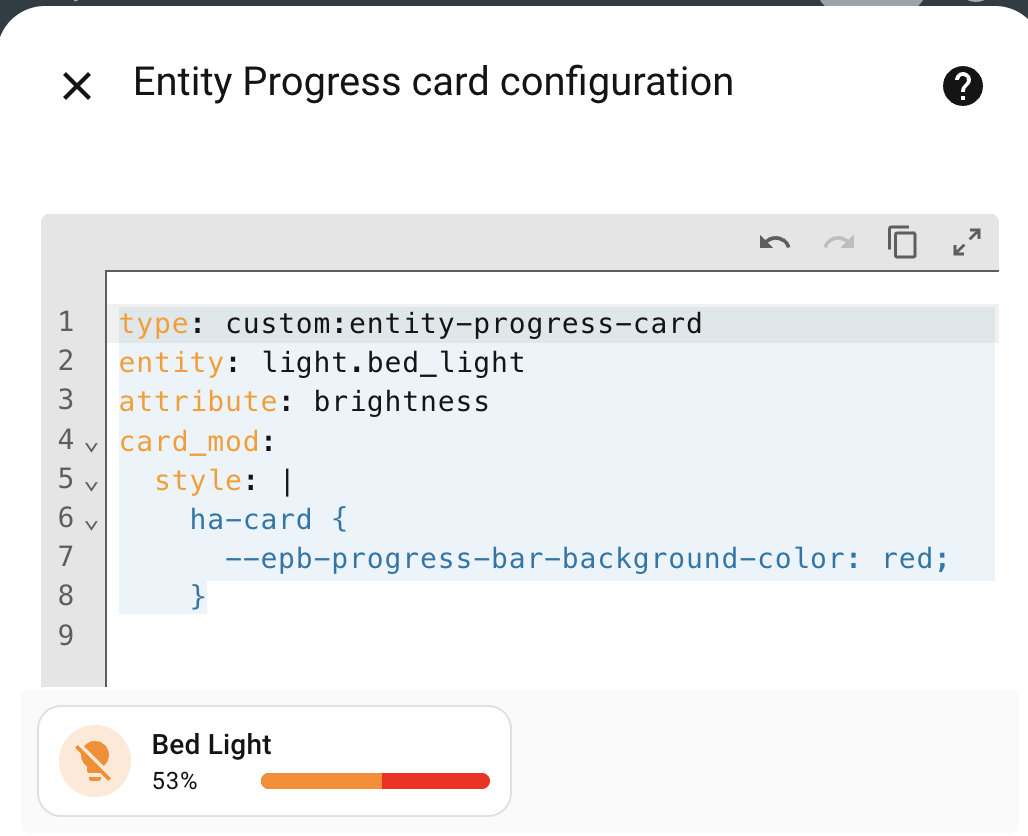Click the redo arrow icon
Image resolution: width=1028 pixels, height=836 pixels.
pos(839,242)
